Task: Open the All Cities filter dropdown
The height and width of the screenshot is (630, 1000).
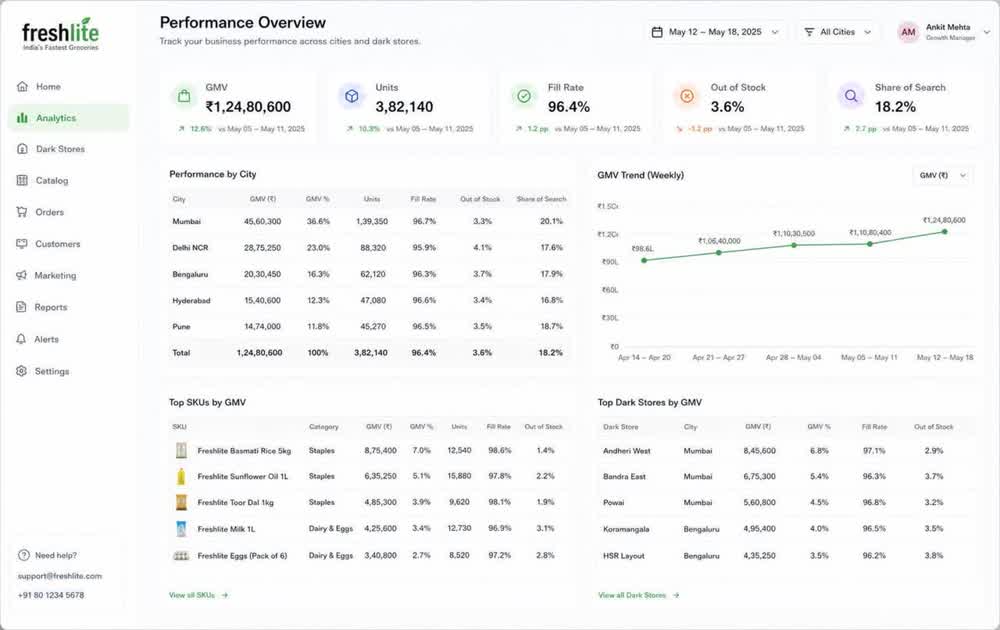Action: (x=837, y=32)
